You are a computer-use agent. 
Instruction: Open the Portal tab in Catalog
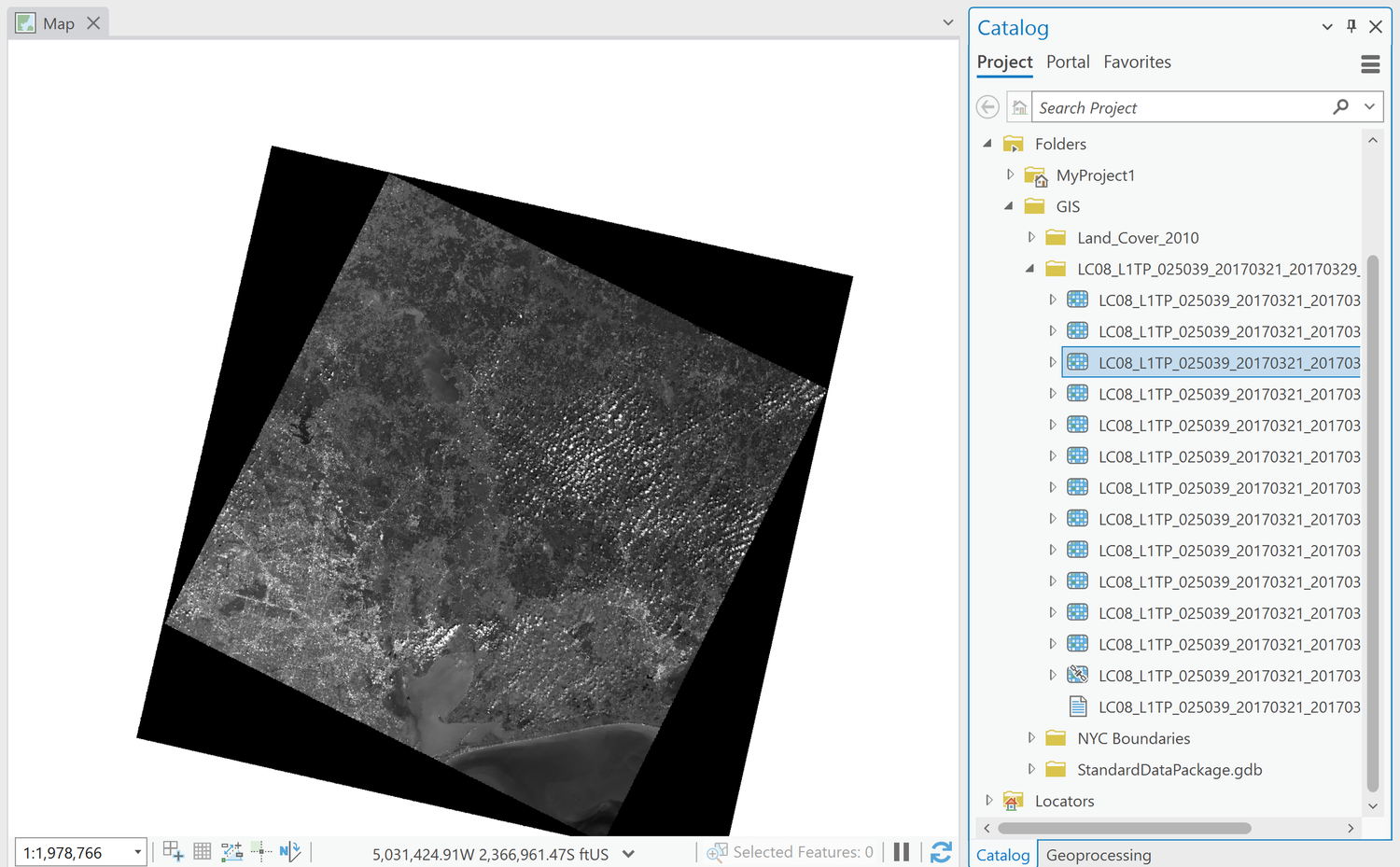[x=1068, y=62]
